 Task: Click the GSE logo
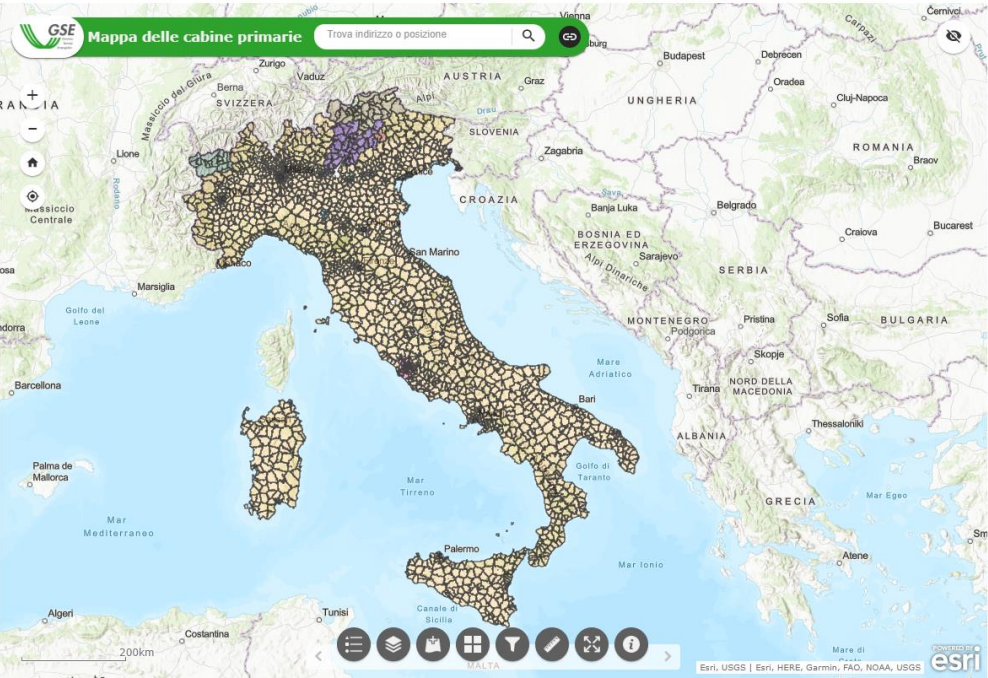48,36
